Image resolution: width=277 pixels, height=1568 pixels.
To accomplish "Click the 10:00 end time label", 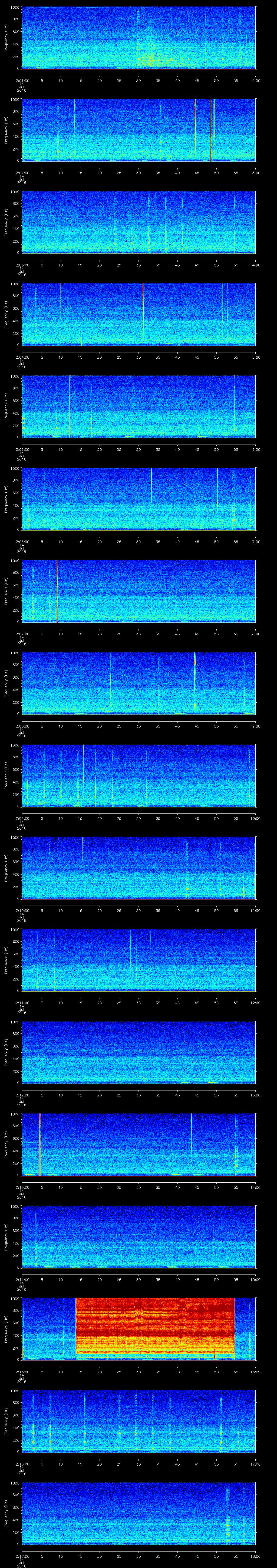I will [255, 818].
